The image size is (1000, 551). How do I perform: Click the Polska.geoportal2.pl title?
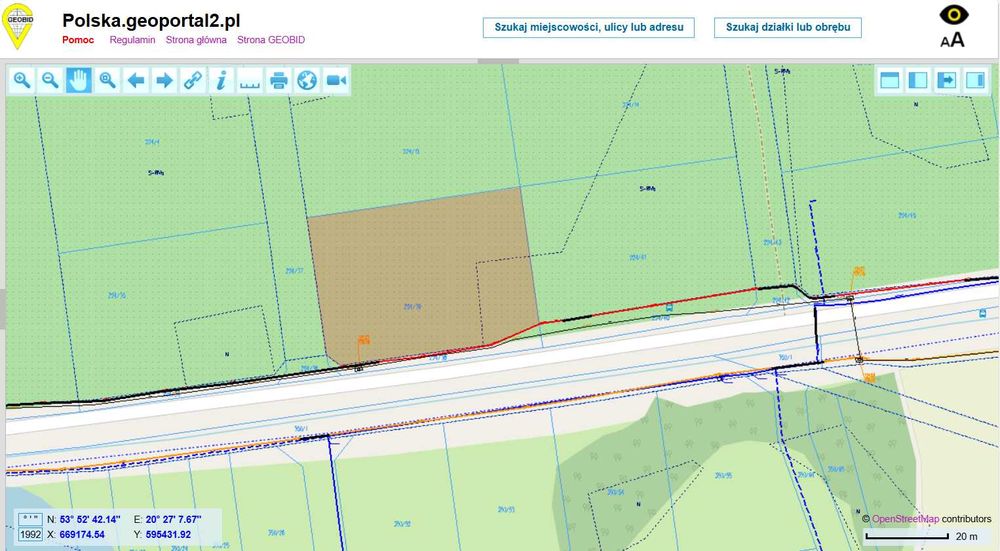click(151, 20)
